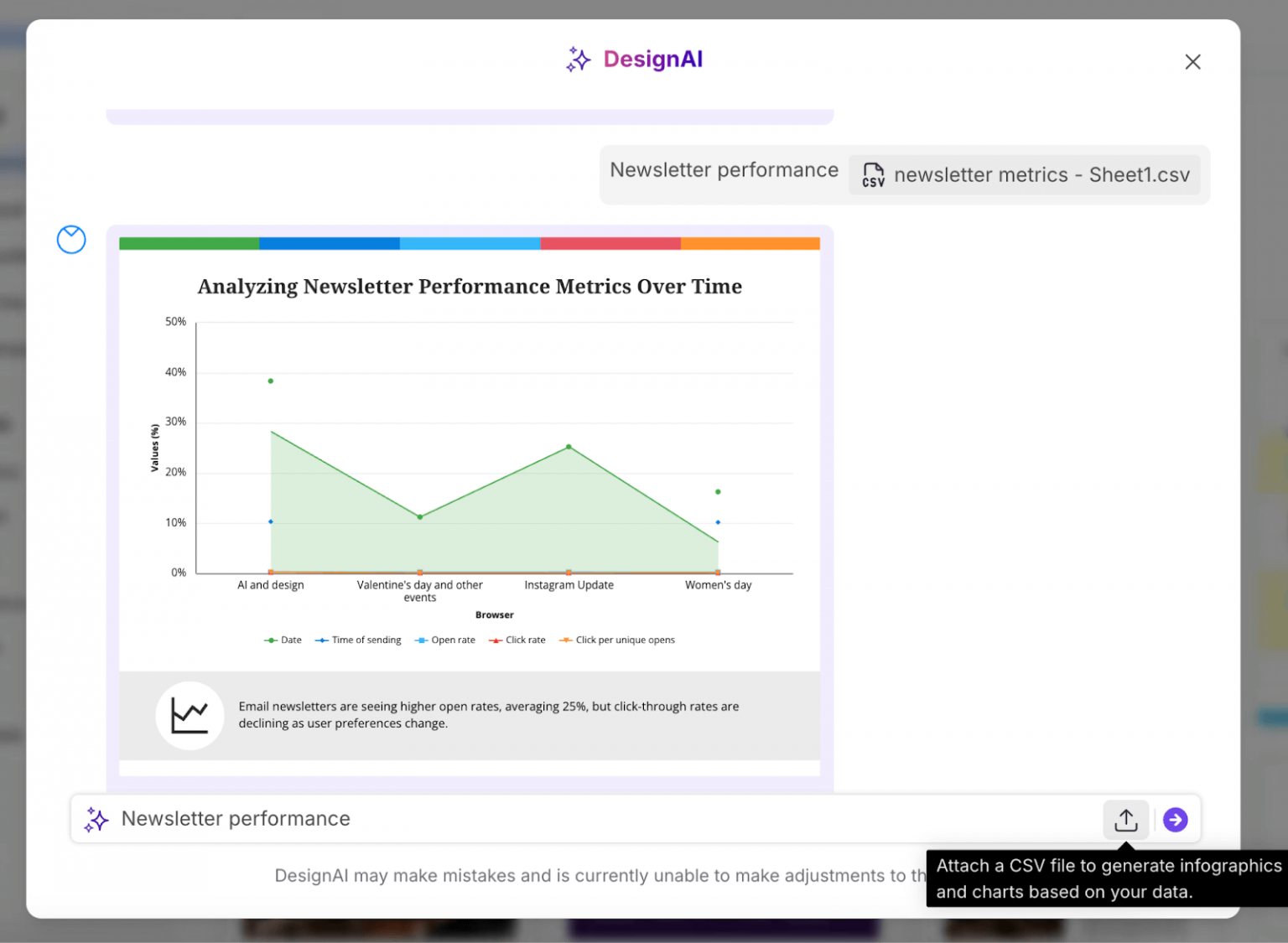Image resolution: width=1288 pixels, height=943 pixels.
Task: Click the green color stripe atop the chart
Action: click(x=189, y=243)
